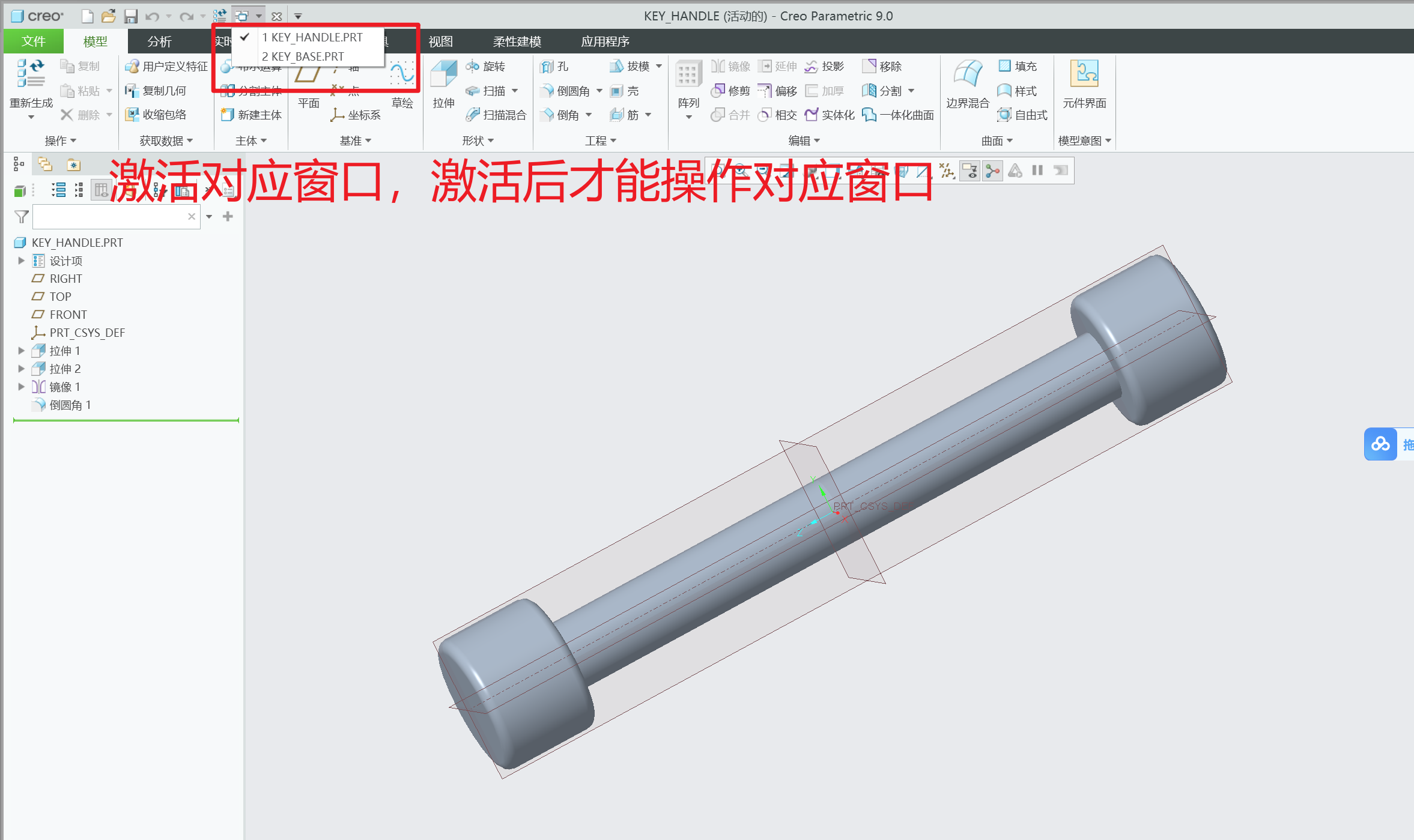Click the Save icon in quick access toolbar
This screenshot has height=840, width=1414.
click(130, 16)
